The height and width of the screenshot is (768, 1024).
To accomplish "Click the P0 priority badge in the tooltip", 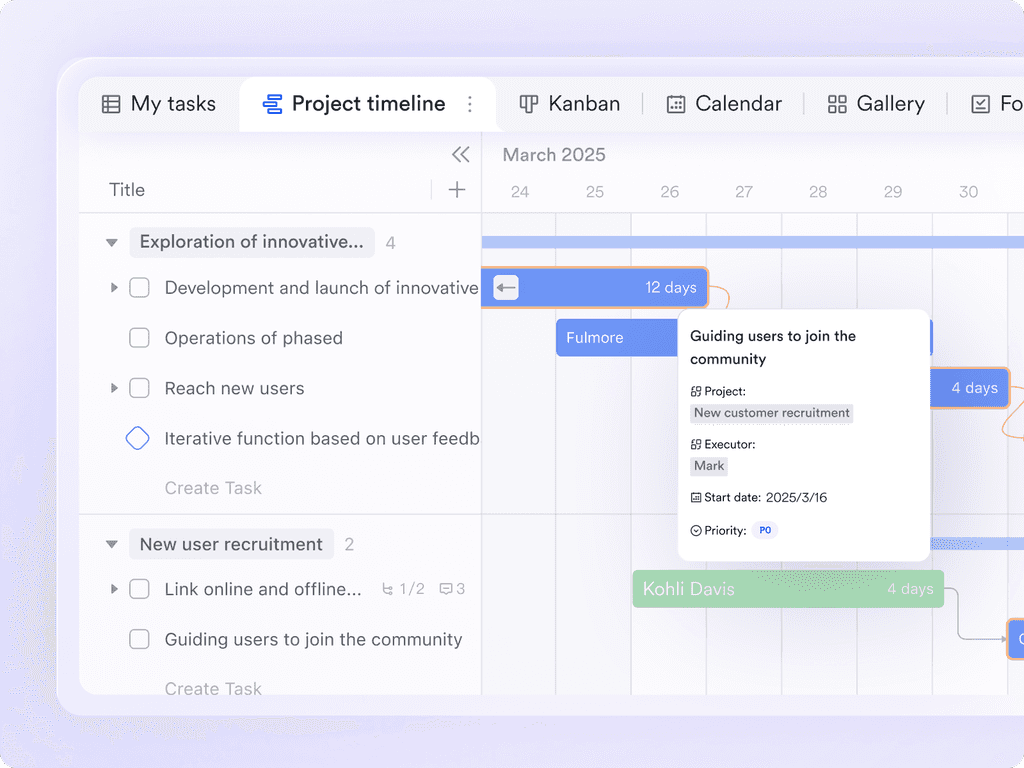I will pyautogui.click(x=764, y=530).
